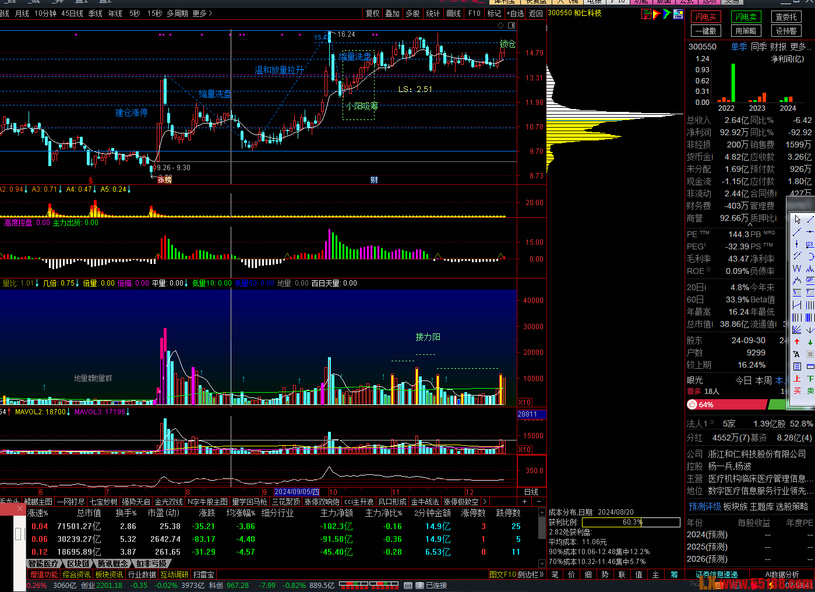Choose the text annotation tool in drawing palette
815x592 pixels.
click(x=797, y=354)
